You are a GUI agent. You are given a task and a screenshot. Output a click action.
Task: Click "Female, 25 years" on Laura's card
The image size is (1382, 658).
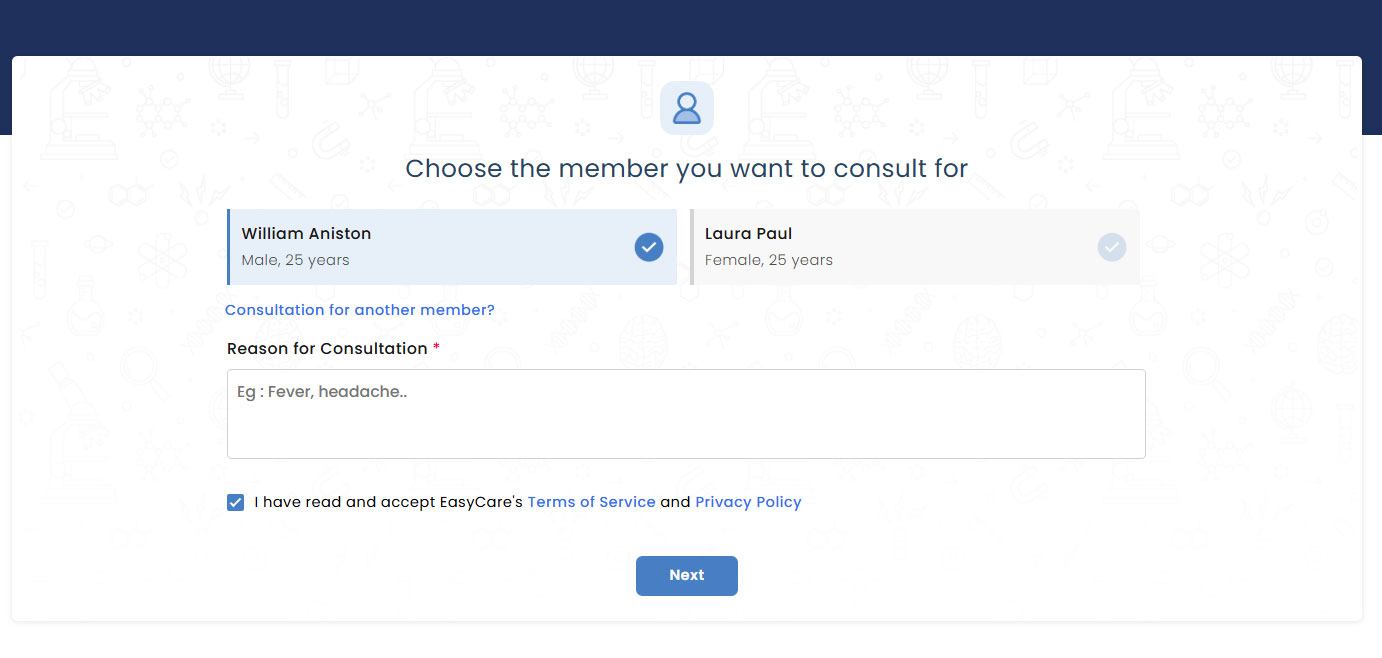pos(767,259)
